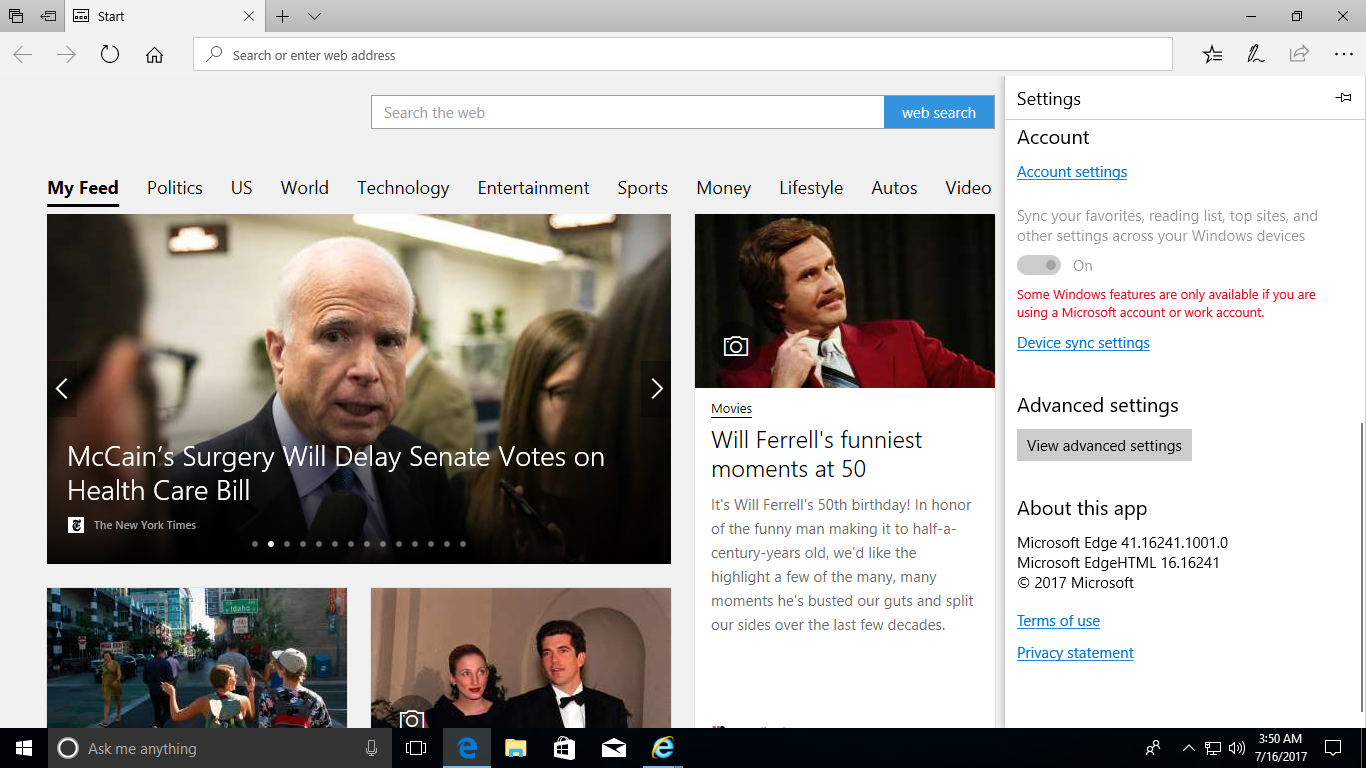Open a new tab with plus icon
This screenshot has width=1366, height=768.
[x=283, y=16]
